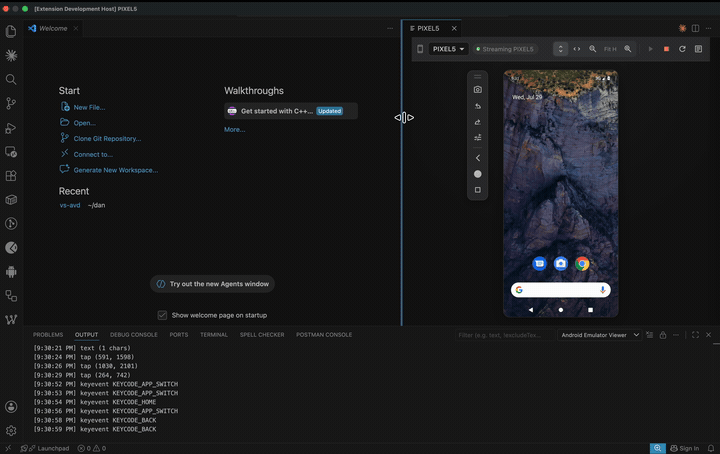The width and height of the screenshot is (720, 454).
Task: Expand More walkthroughs
Action: pos(234,129)
